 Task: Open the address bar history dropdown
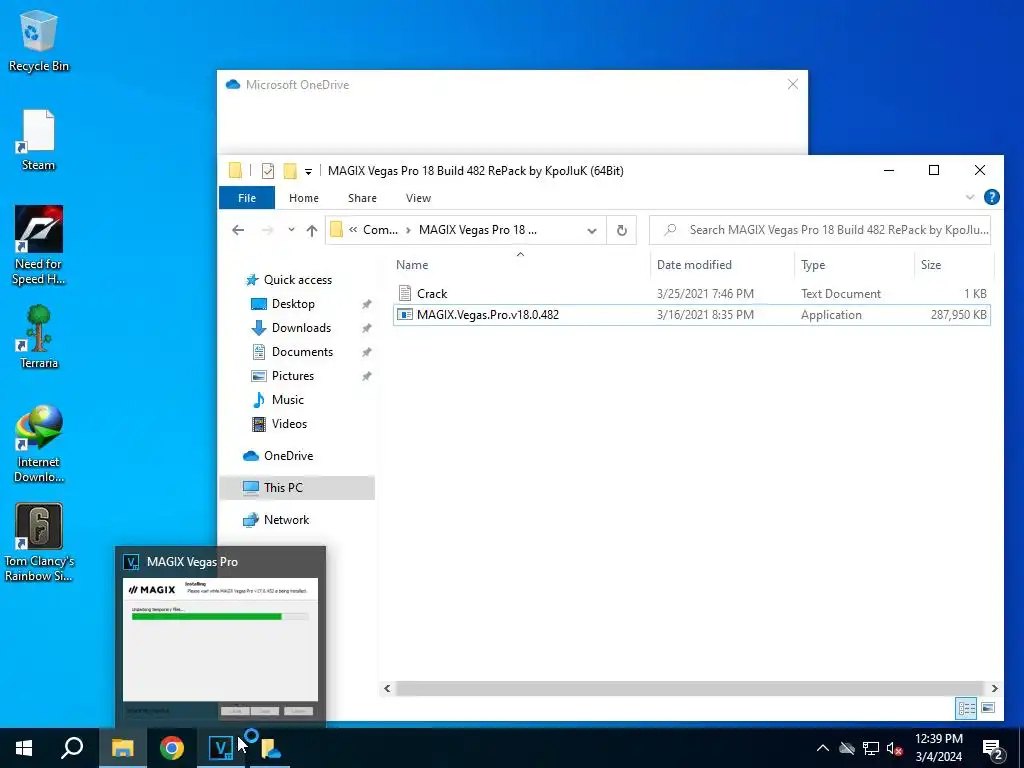592,231
